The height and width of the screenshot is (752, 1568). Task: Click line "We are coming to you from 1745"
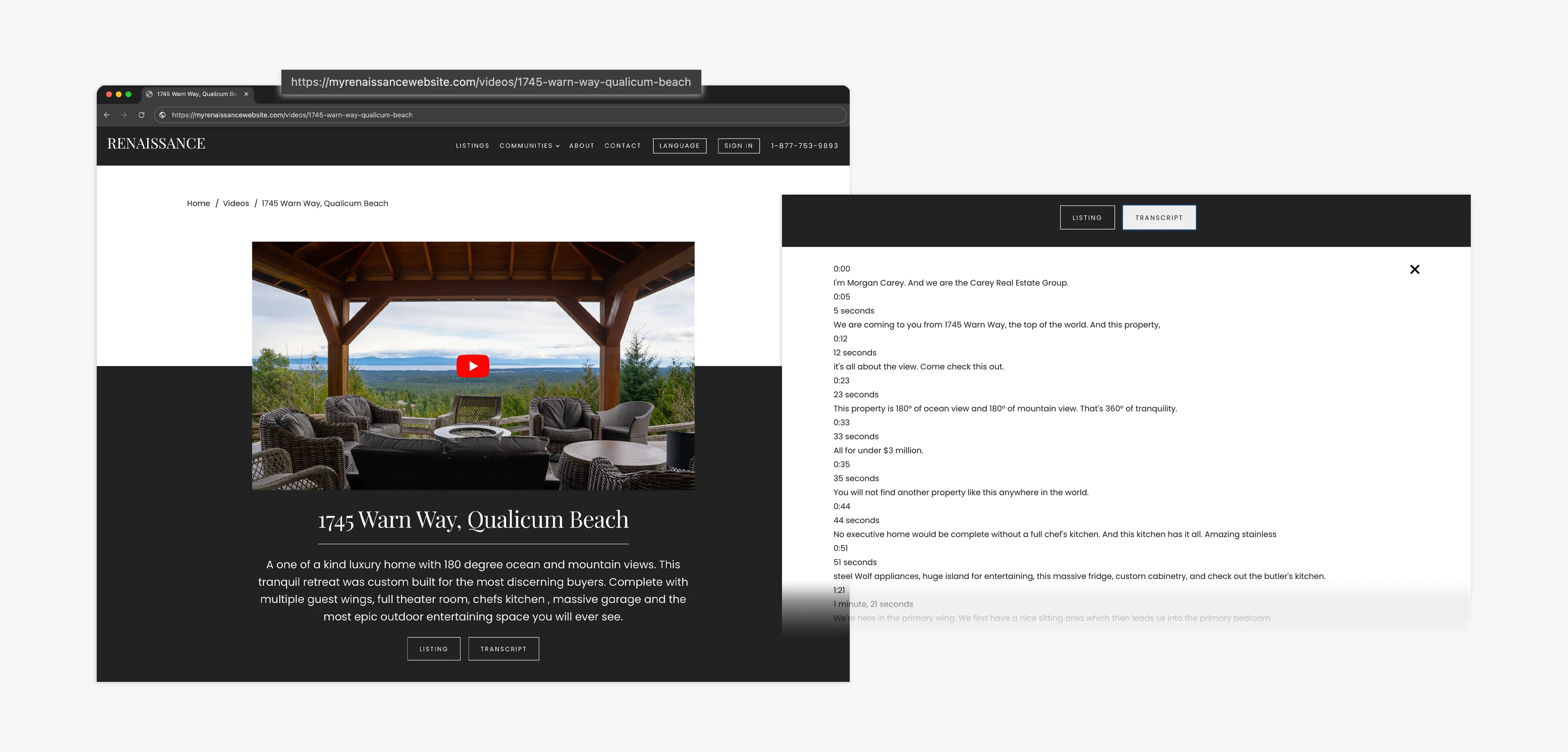click(x=997, y=325)
